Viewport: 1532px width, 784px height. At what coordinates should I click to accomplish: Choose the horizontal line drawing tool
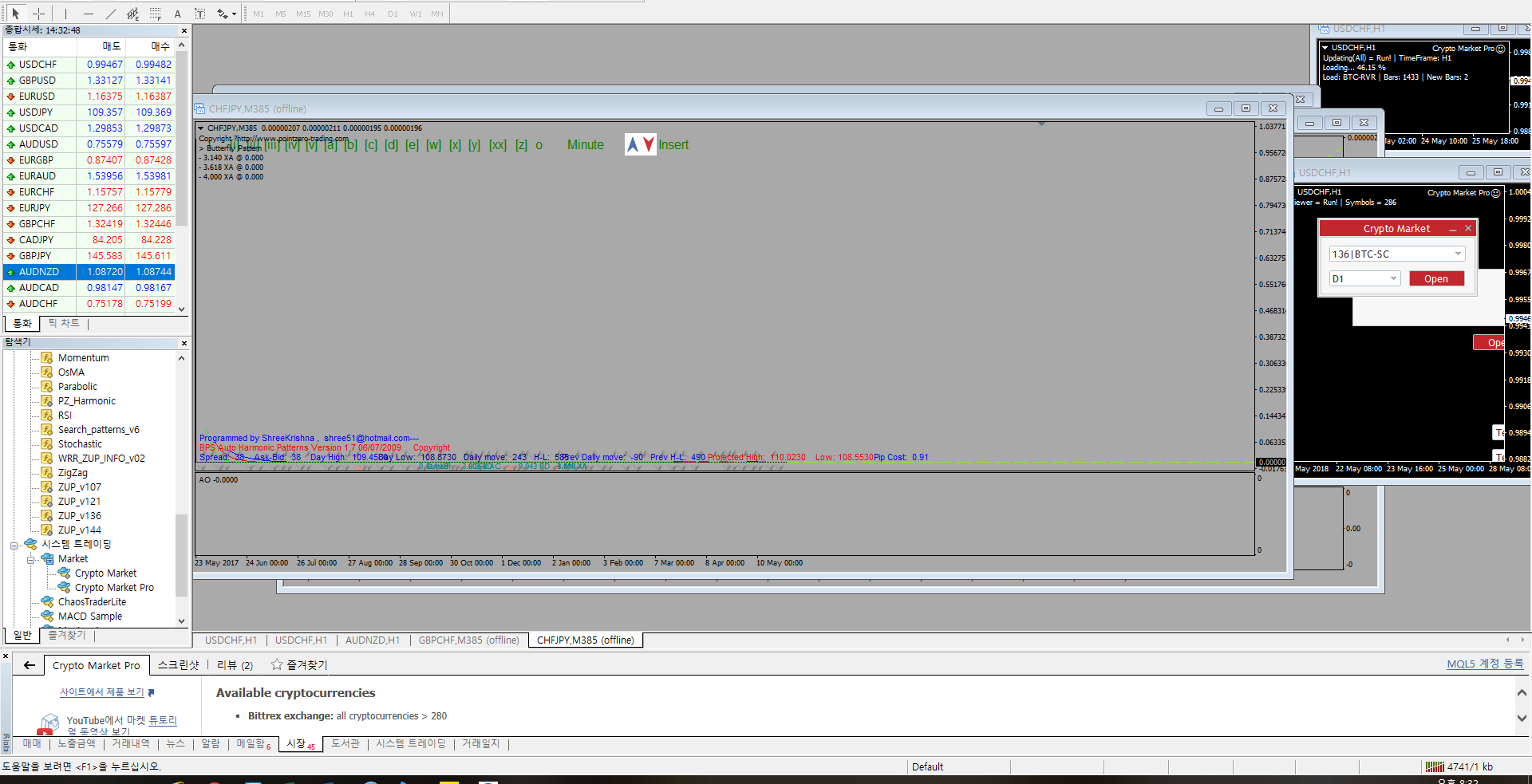(x=88, y=14)
